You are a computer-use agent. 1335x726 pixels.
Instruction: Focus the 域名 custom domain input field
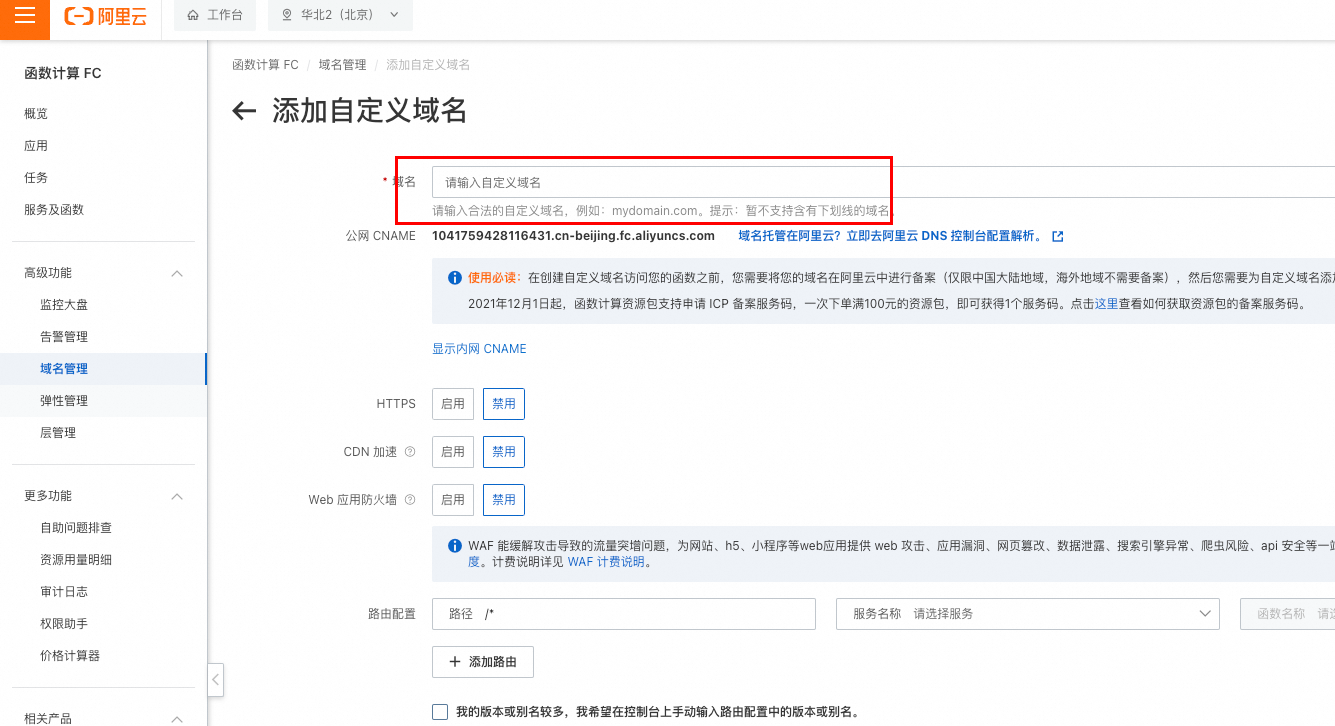click(x=883, y=182)
